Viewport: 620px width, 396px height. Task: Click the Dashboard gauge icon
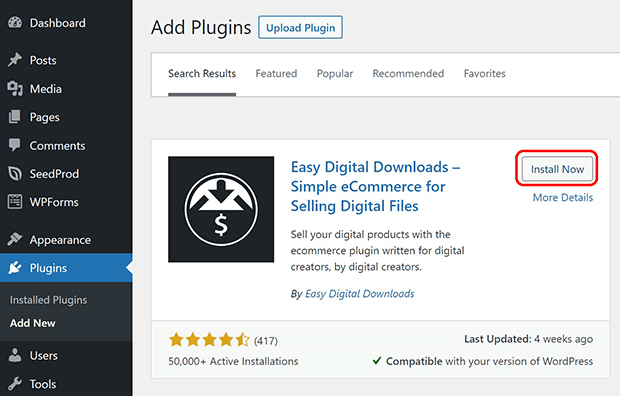coord(15,23)
